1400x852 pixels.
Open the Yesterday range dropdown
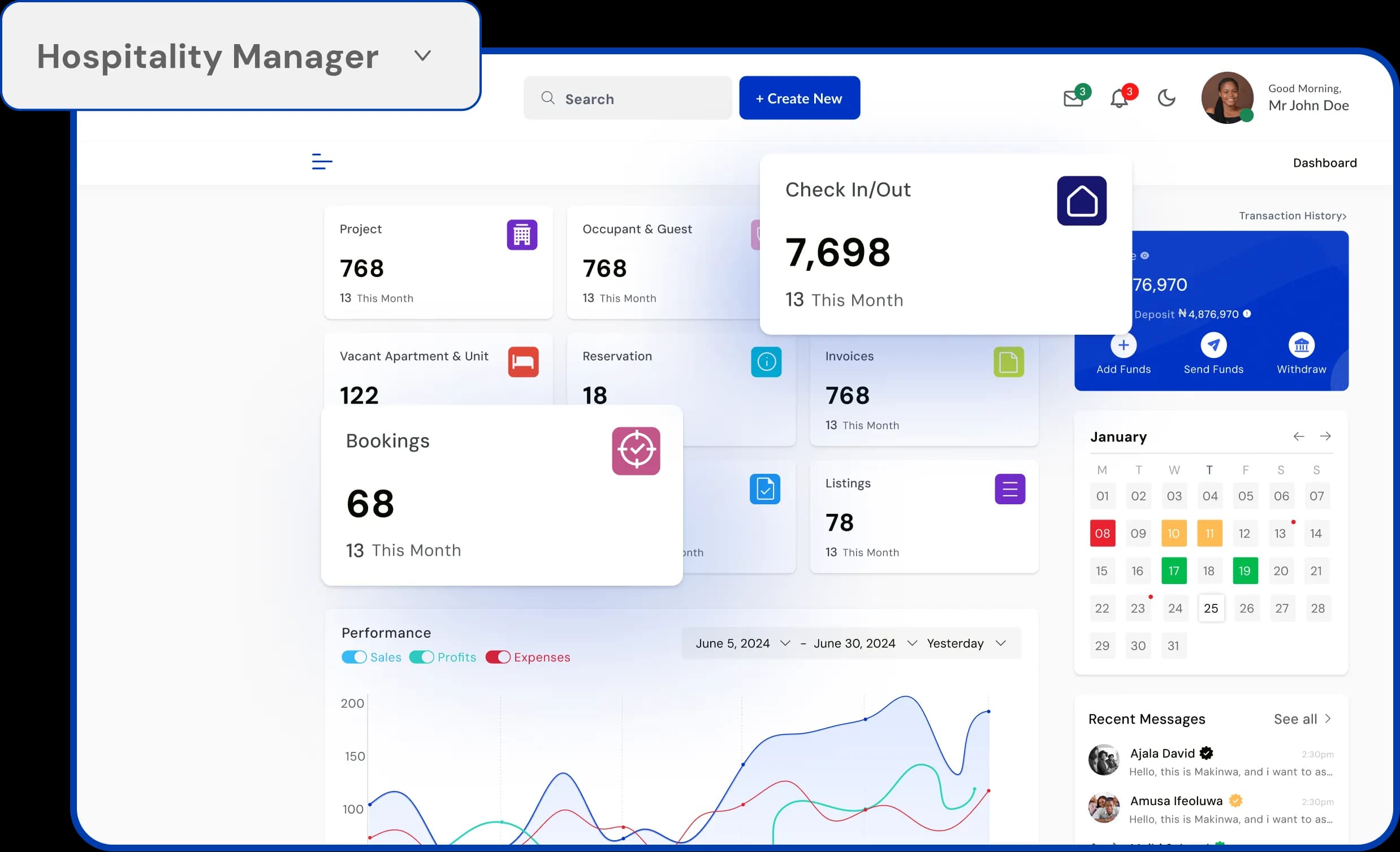pyautogui.click(x=966, y=643)
